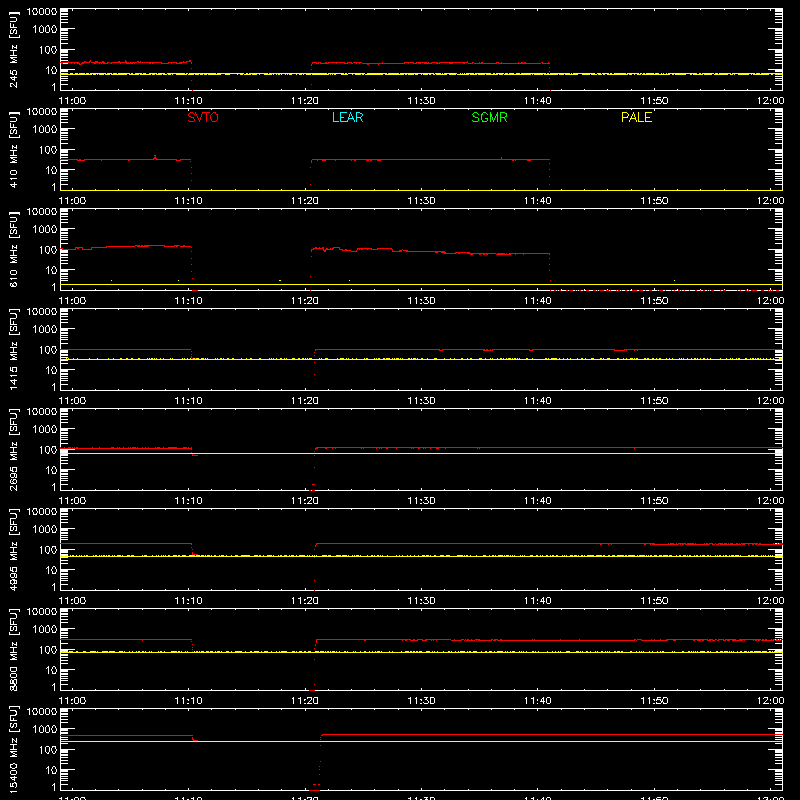Click the 10000 tick of 245 MHz plot
Viewport: 800px width, 800px height.
tap(42, 12)
